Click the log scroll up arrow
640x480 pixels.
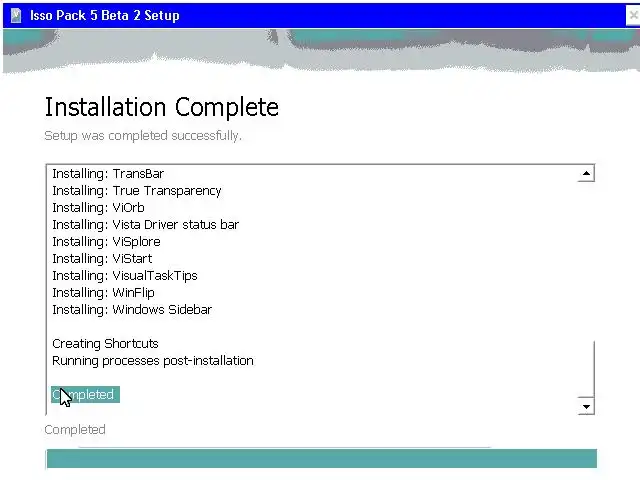tap(586, 173)
